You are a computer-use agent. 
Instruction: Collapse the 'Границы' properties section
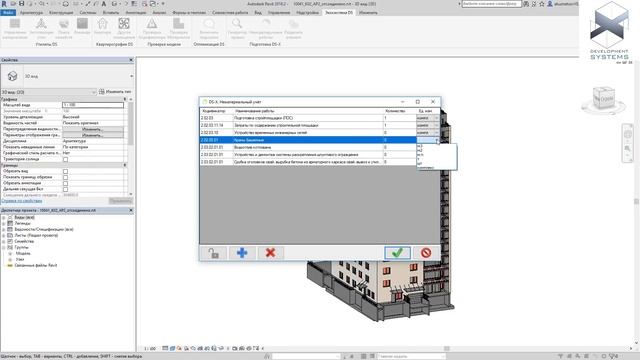tap(125, 165)
